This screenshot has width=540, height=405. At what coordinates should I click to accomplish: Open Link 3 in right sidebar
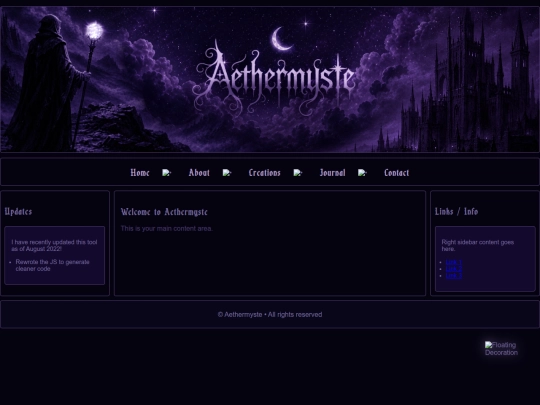454,276
